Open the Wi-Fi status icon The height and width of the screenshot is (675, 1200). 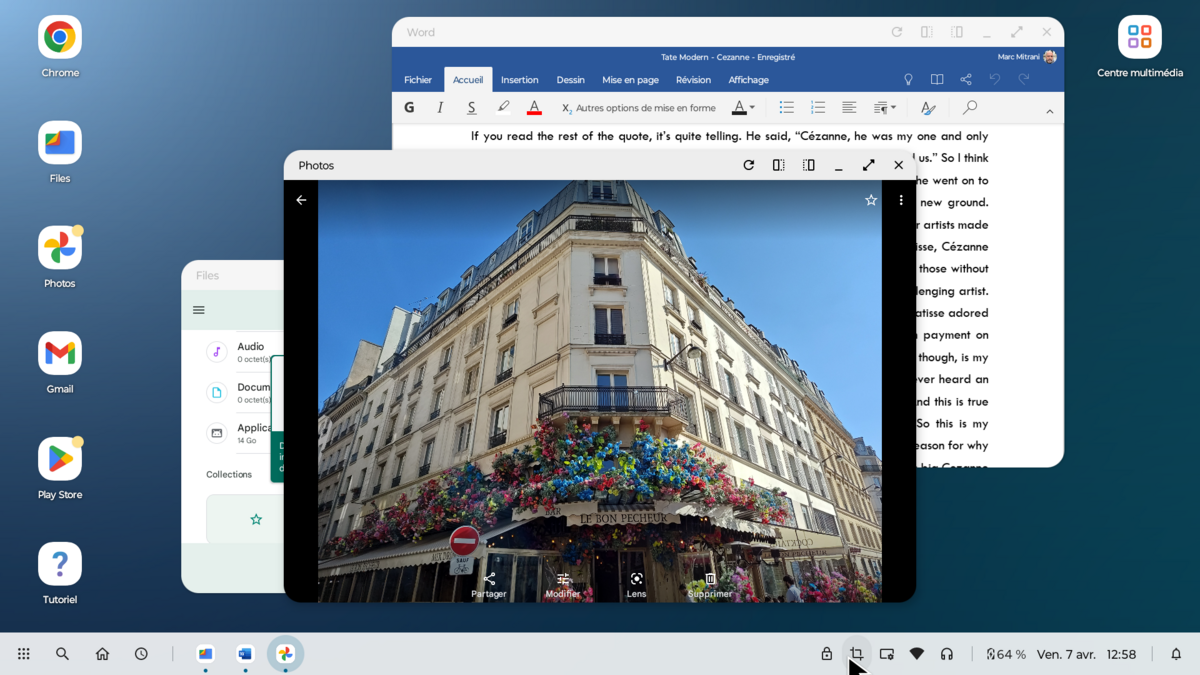click(x=917, y=654)
